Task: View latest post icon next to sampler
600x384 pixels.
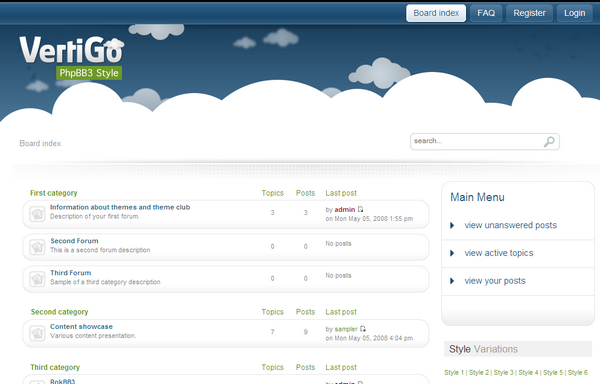Action: point(363,329)
